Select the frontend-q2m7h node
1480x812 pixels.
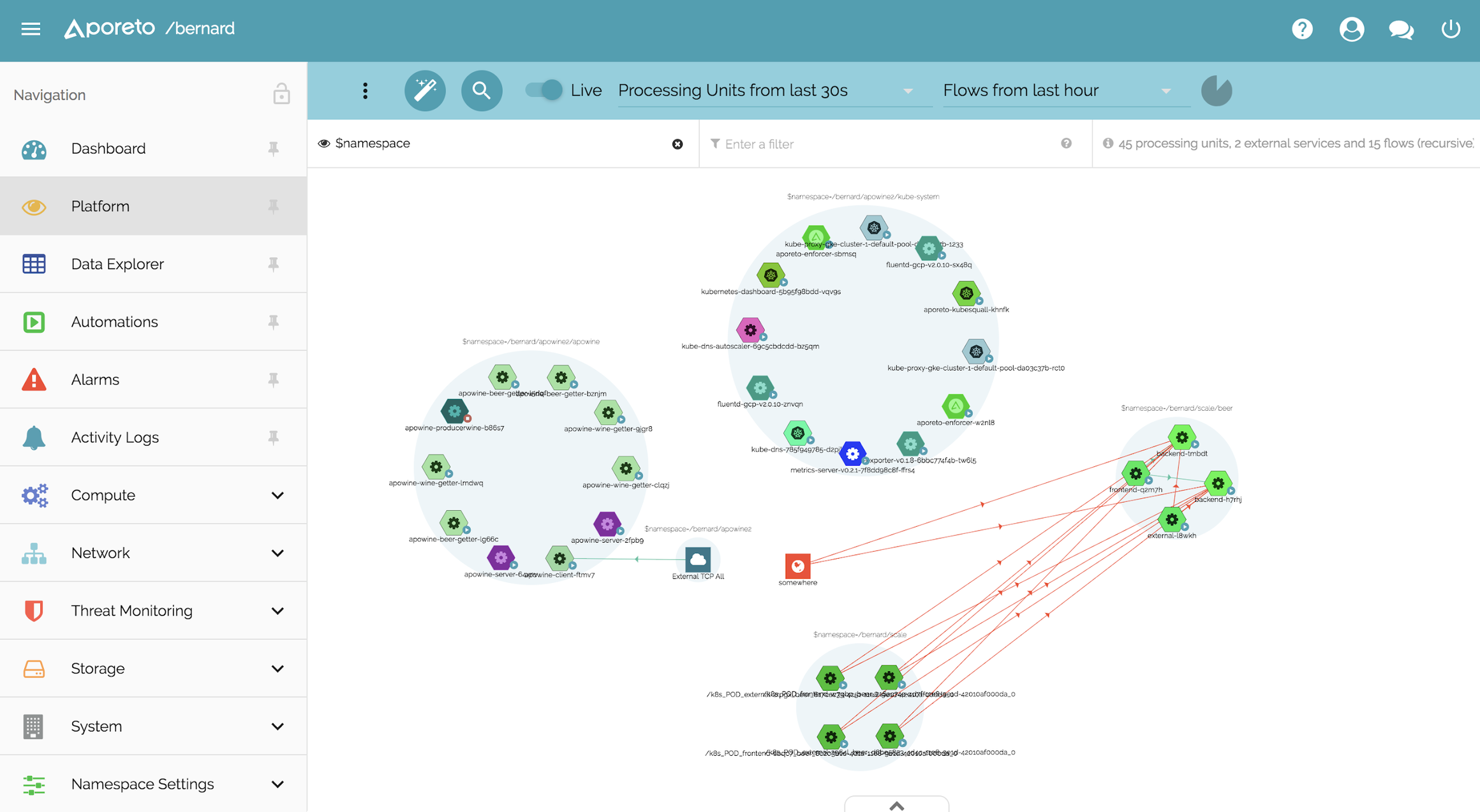(1136, 473)
